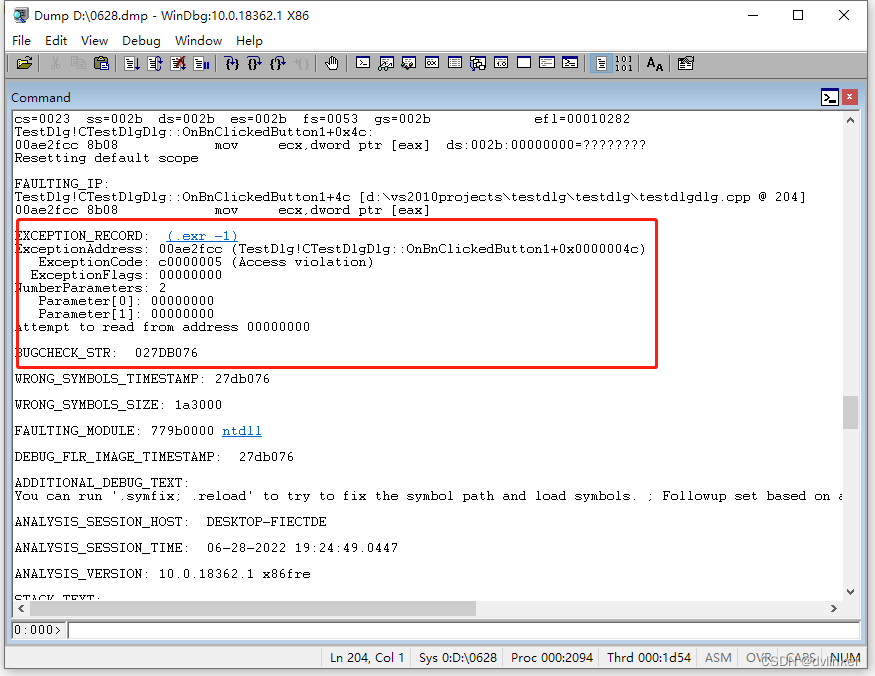Viewport: 875px width, 676px height.
Task: Click the Step Into toolbar icon
Action: click(232, 64)
